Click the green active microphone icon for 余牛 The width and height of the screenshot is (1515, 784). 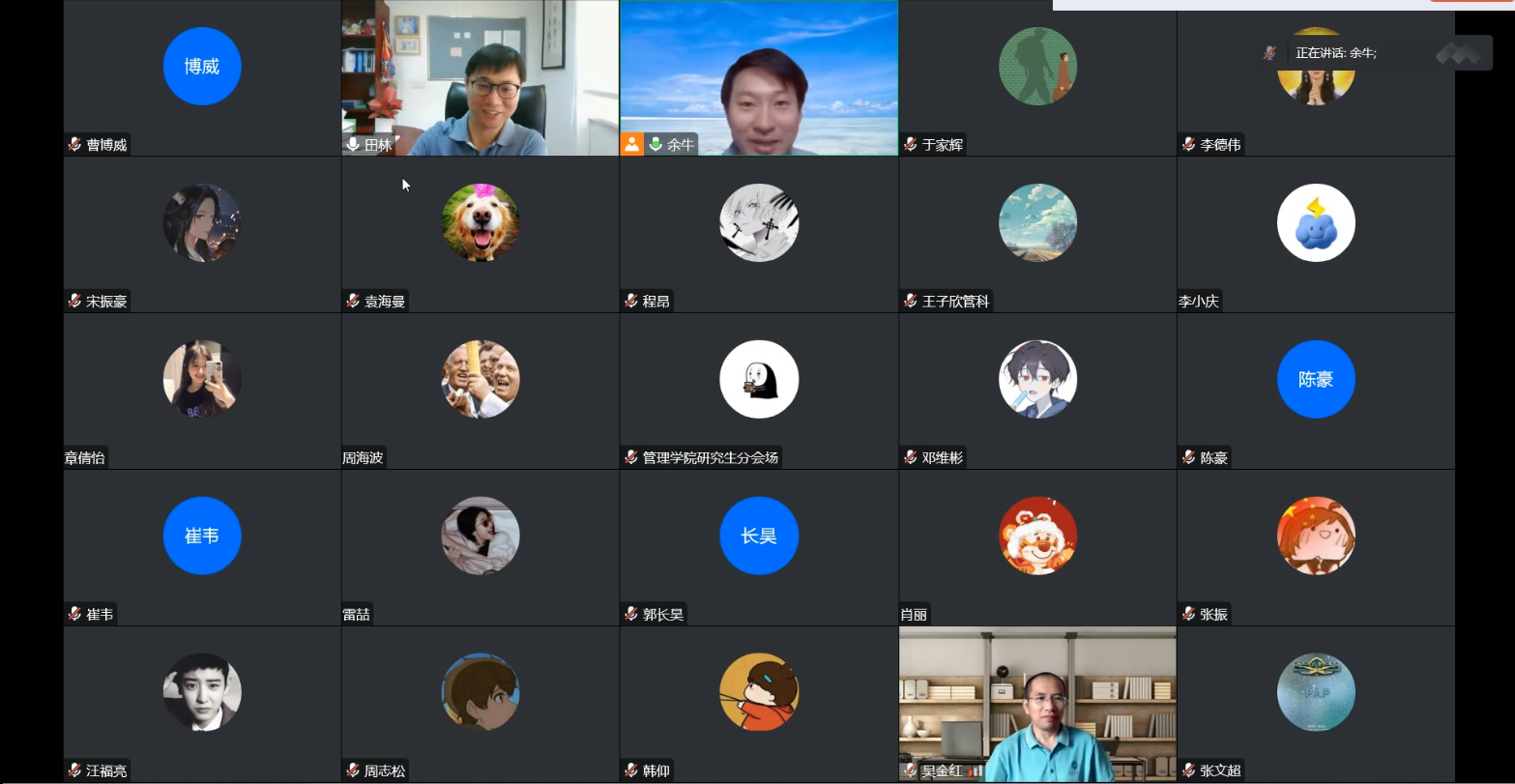coord(655,144)
